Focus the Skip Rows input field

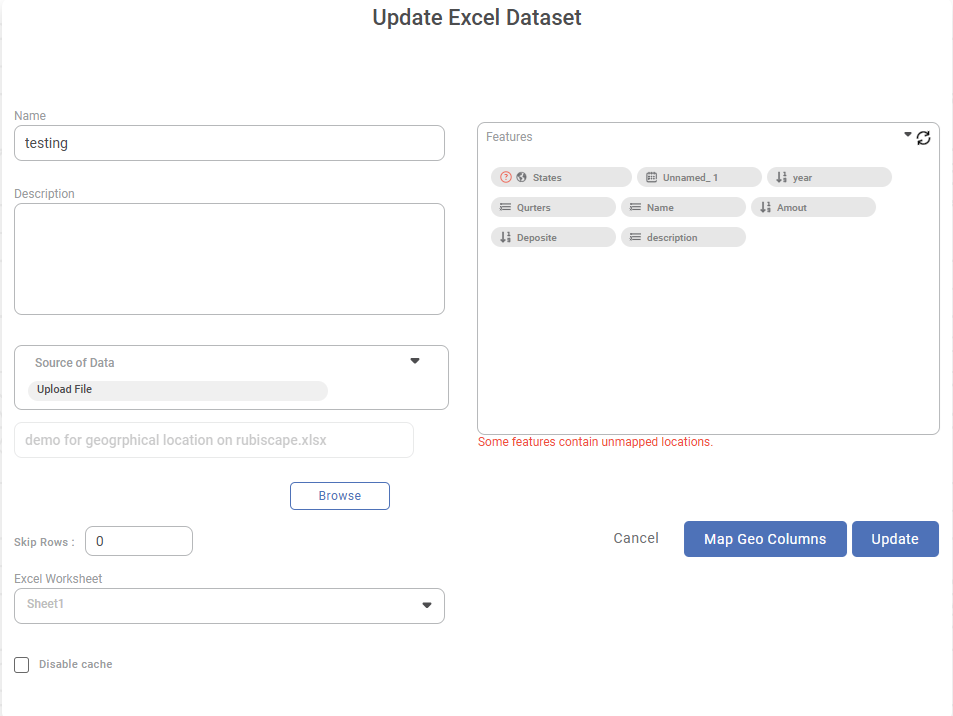click(139, 541)
